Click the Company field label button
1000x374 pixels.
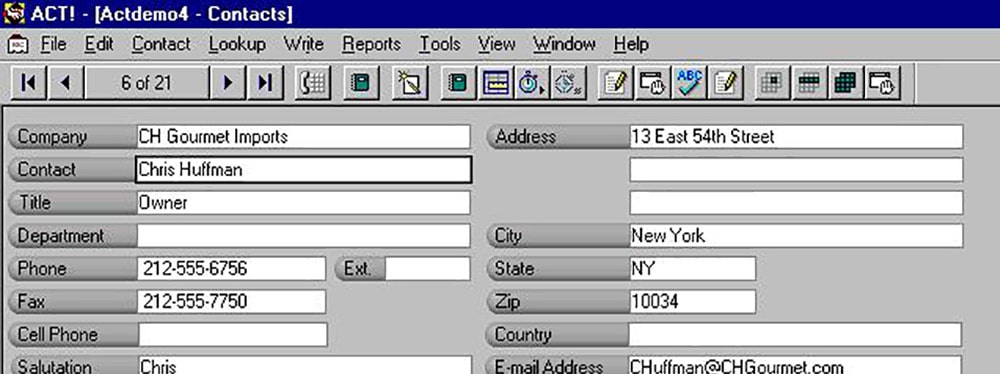click(72, 137)
